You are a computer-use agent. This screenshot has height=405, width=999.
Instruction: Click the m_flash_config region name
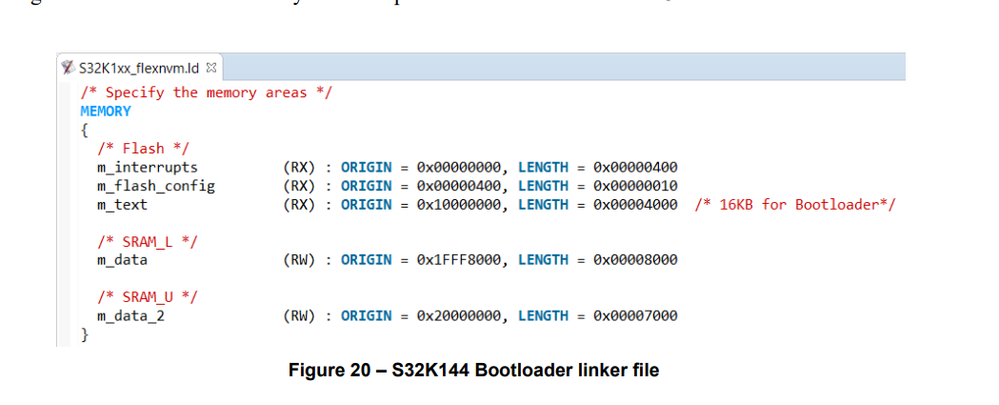coord(156,186)
